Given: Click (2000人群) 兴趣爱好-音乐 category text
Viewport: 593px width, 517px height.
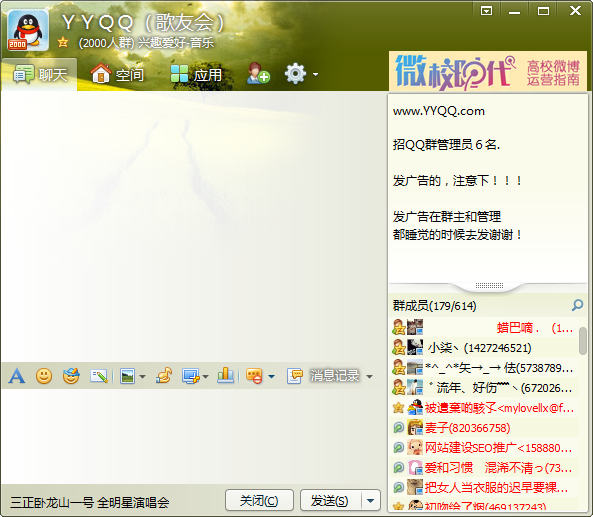Looking at the screenshot, I should coord(146,43).
